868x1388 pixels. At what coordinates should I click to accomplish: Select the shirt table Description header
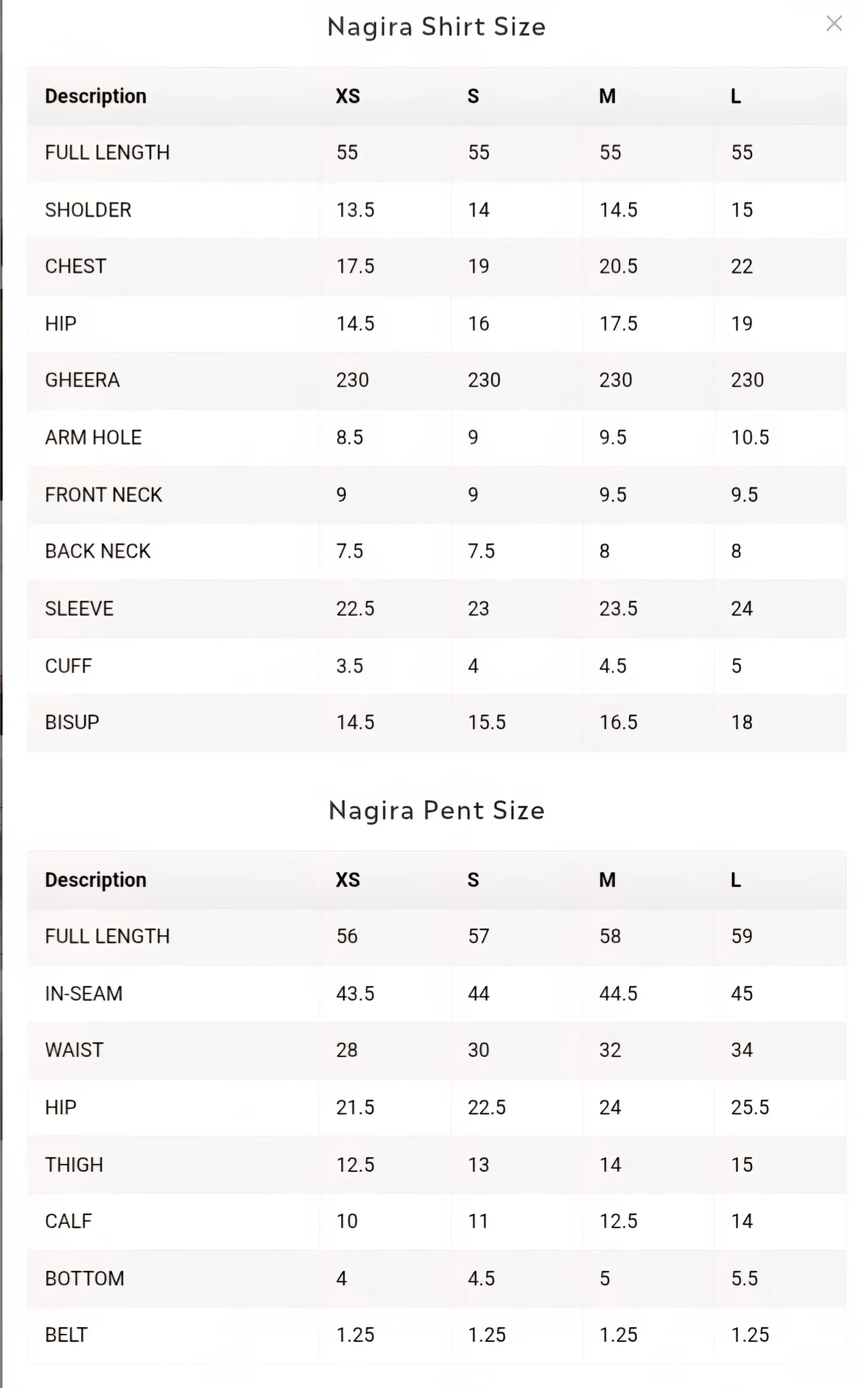coord(96,96)
